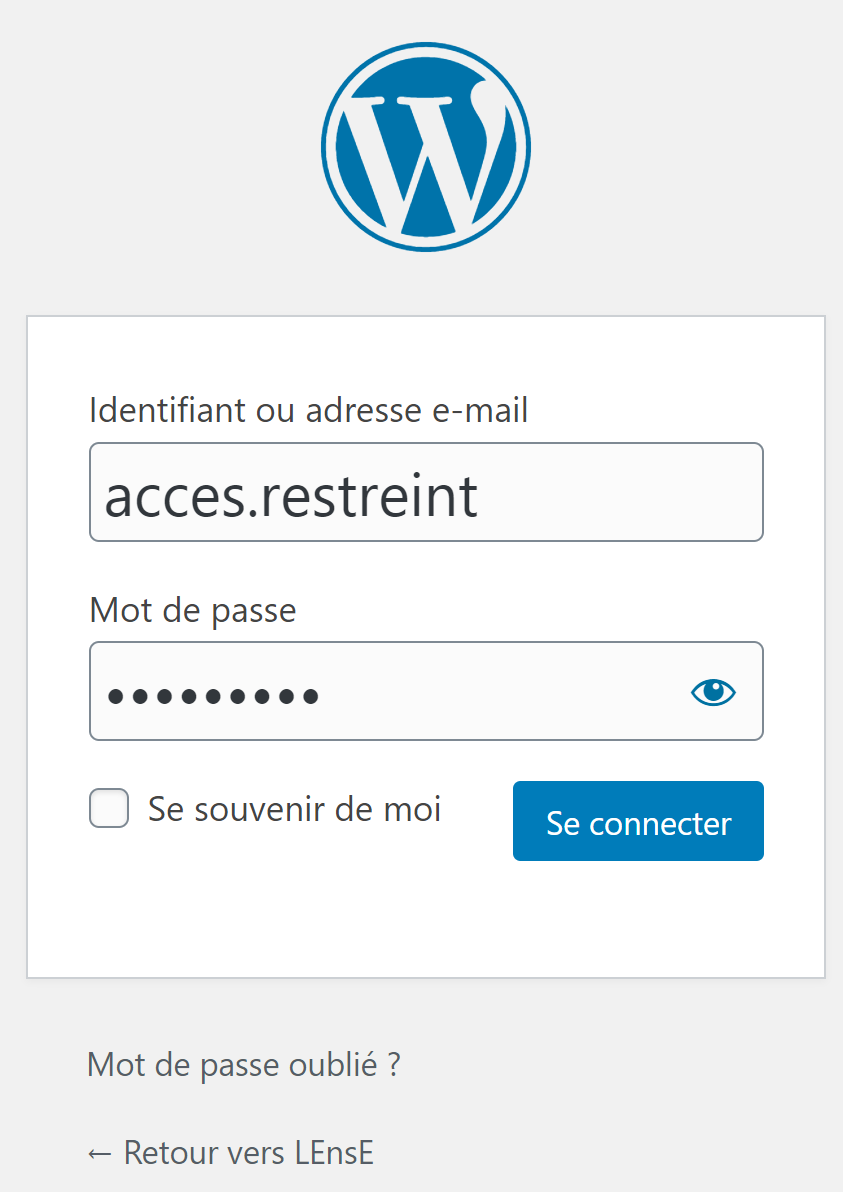Screen dimensions: 843x1192
Task: Focus the Identifiant ou adresse e-mail field
Action: [426, 492]
